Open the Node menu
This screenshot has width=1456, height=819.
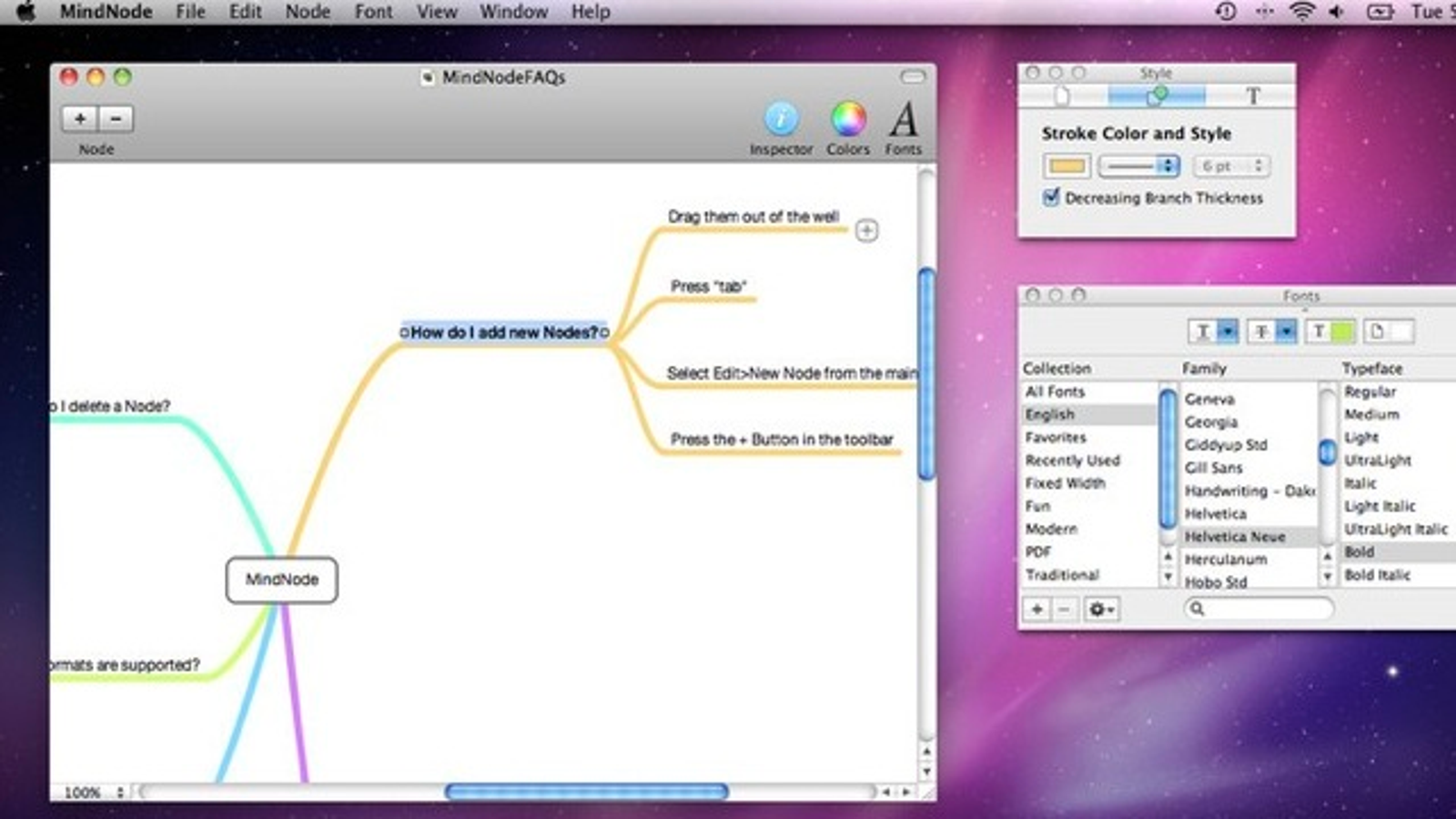coord(308,12)
